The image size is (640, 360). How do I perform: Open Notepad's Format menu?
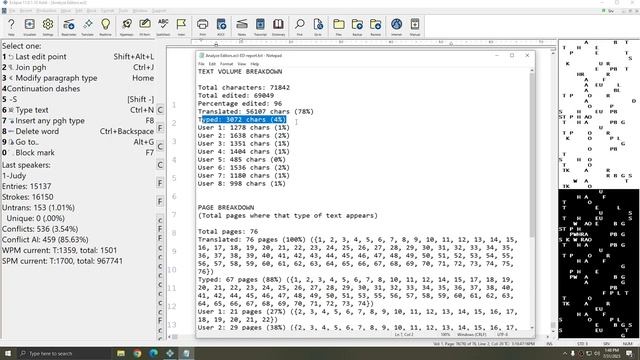(x=227, y=64)
